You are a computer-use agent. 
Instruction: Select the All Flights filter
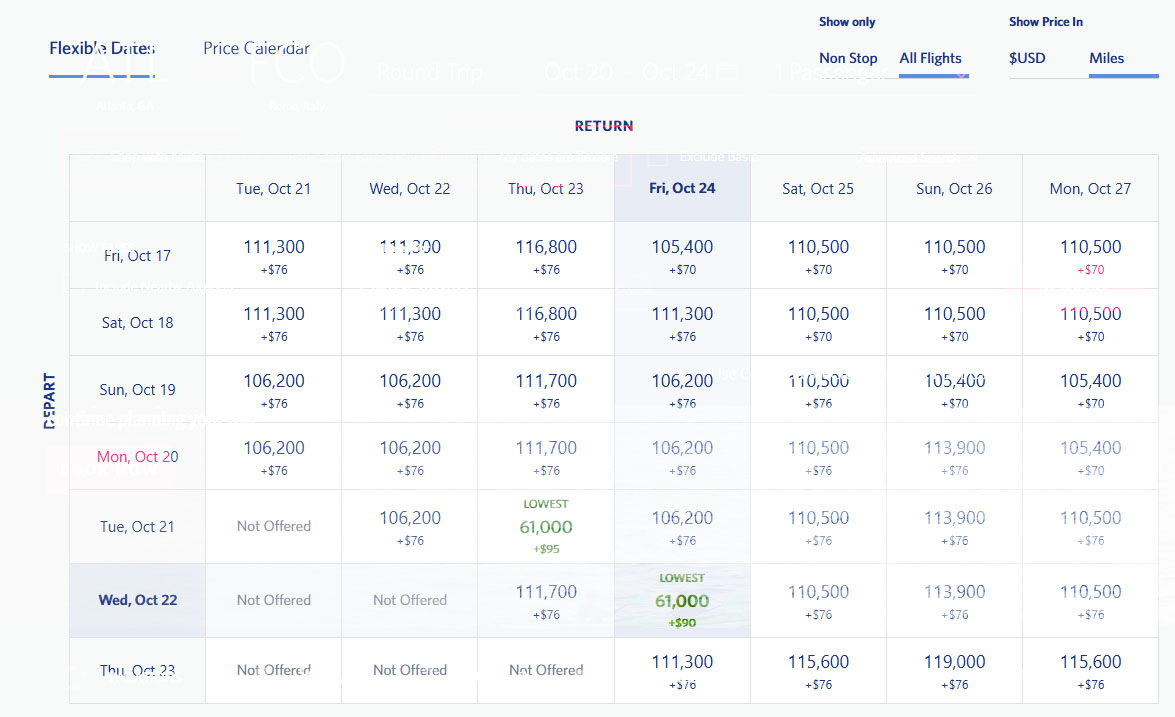click(930, 58)
